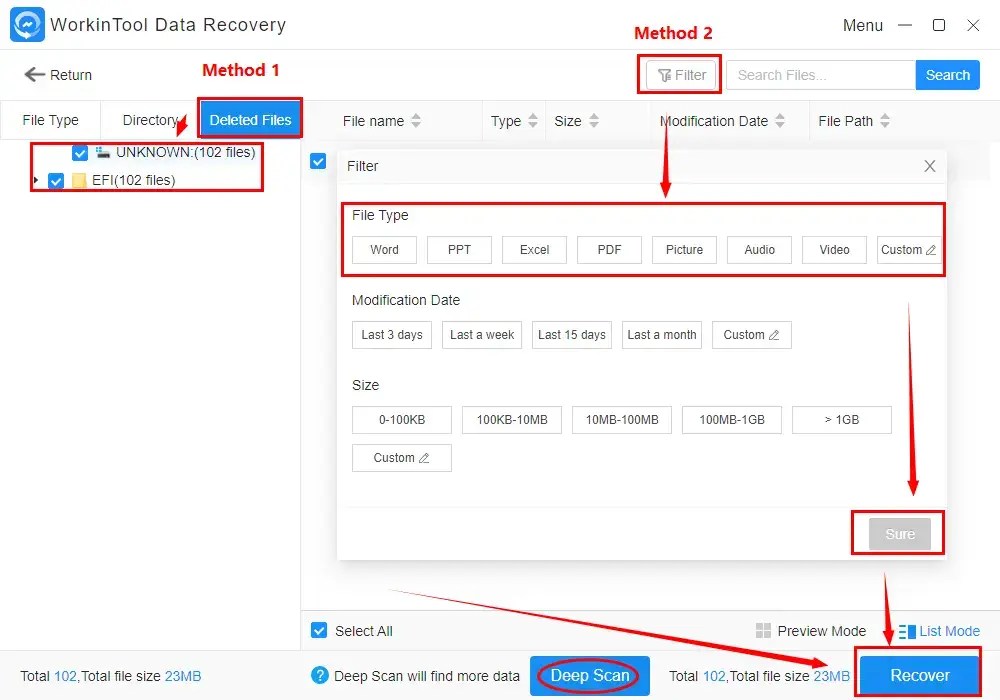Screen dimensions: 1000x700
Task: Uncheck the UNKNOWN drive checkbox
Action: tap(80, 153)
